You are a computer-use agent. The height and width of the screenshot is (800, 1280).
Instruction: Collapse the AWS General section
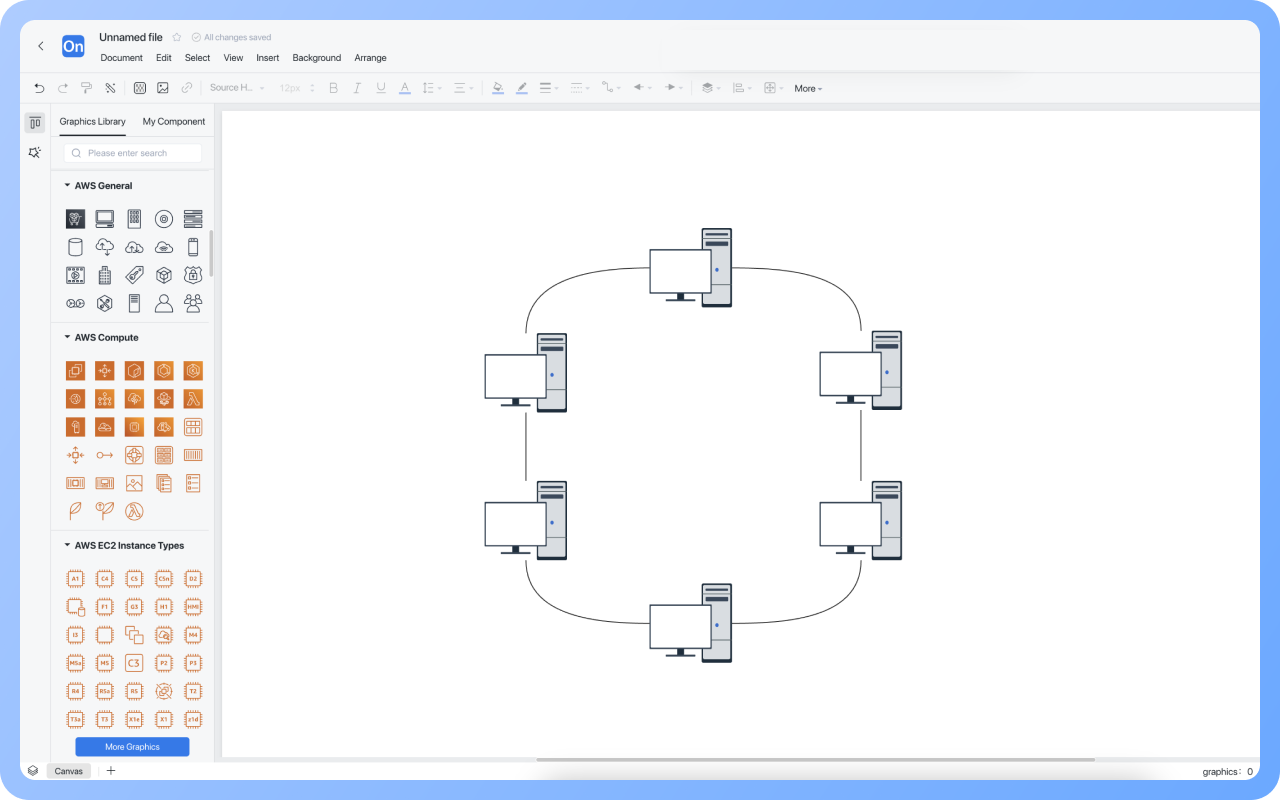coord(67,186)
